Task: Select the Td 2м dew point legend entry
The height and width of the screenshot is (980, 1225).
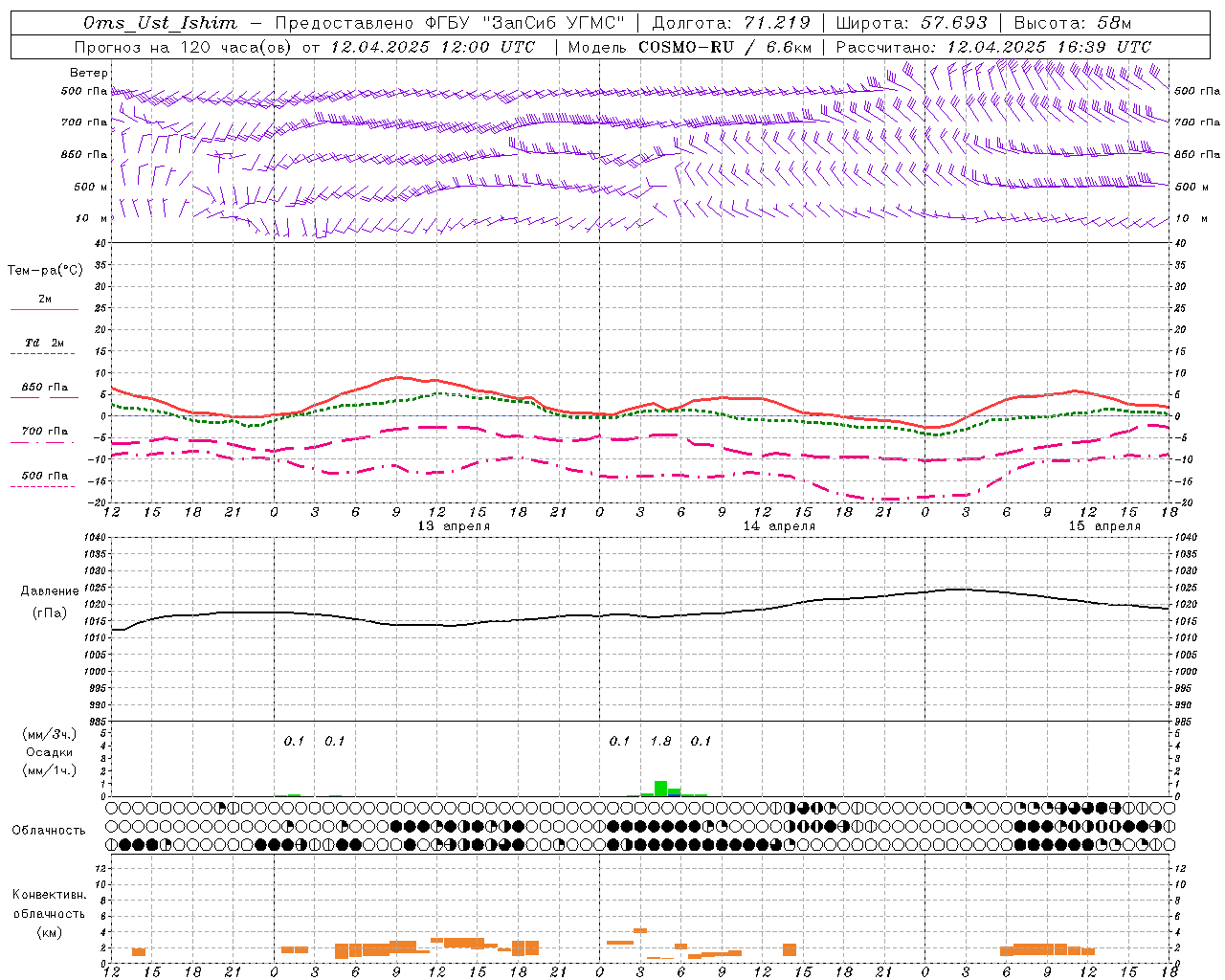Action: click(x=45, y=343)
